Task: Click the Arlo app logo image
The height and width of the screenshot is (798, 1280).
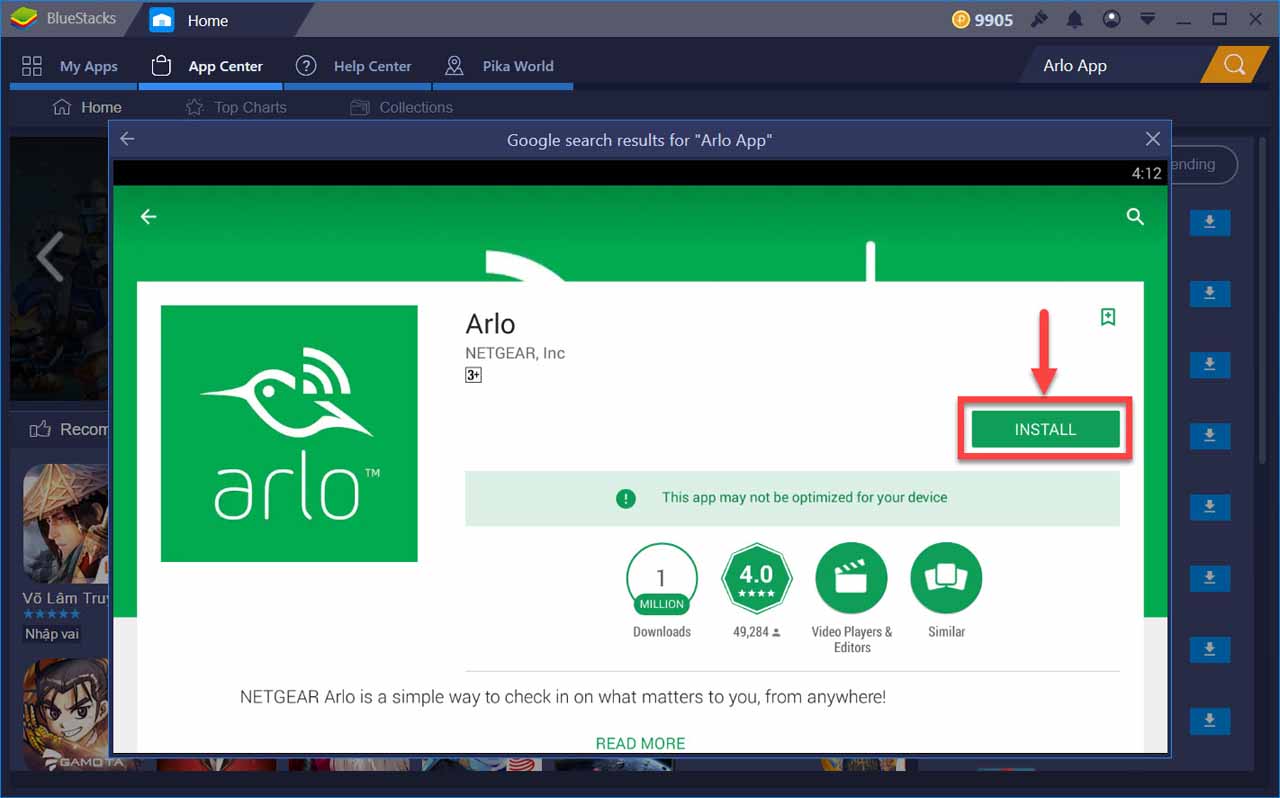Action: [289, 433]
